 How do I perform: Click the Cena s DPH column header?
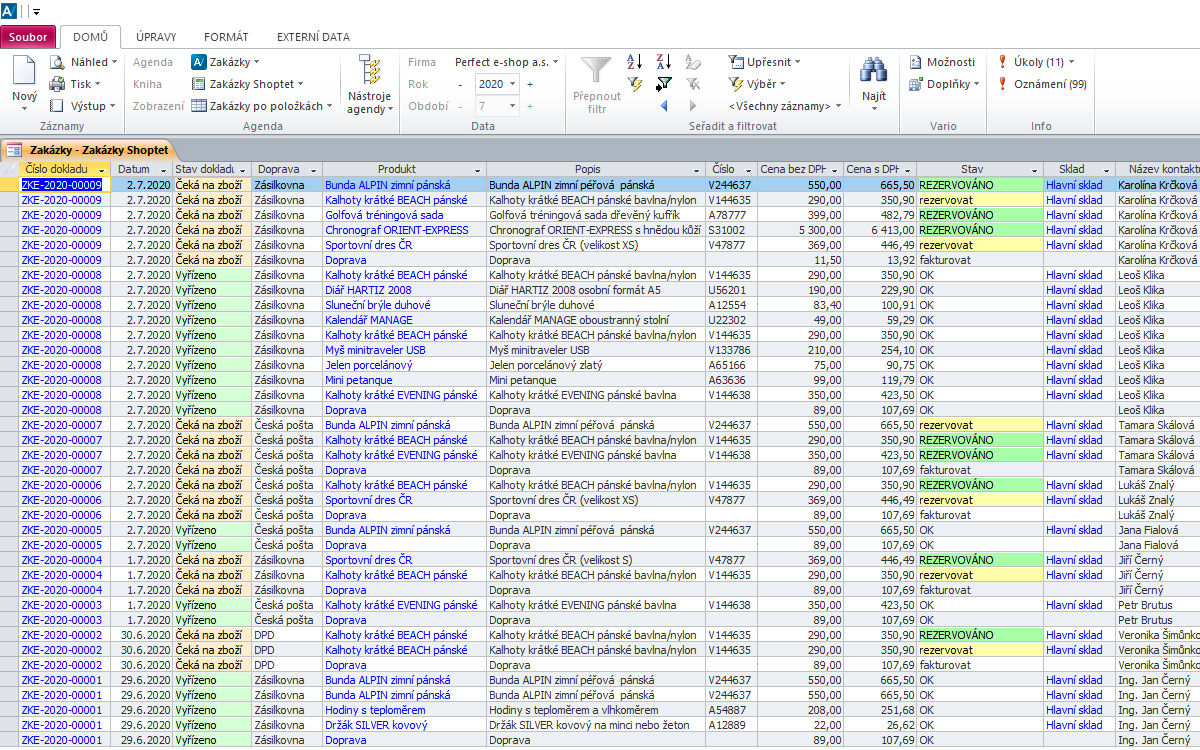880,170
